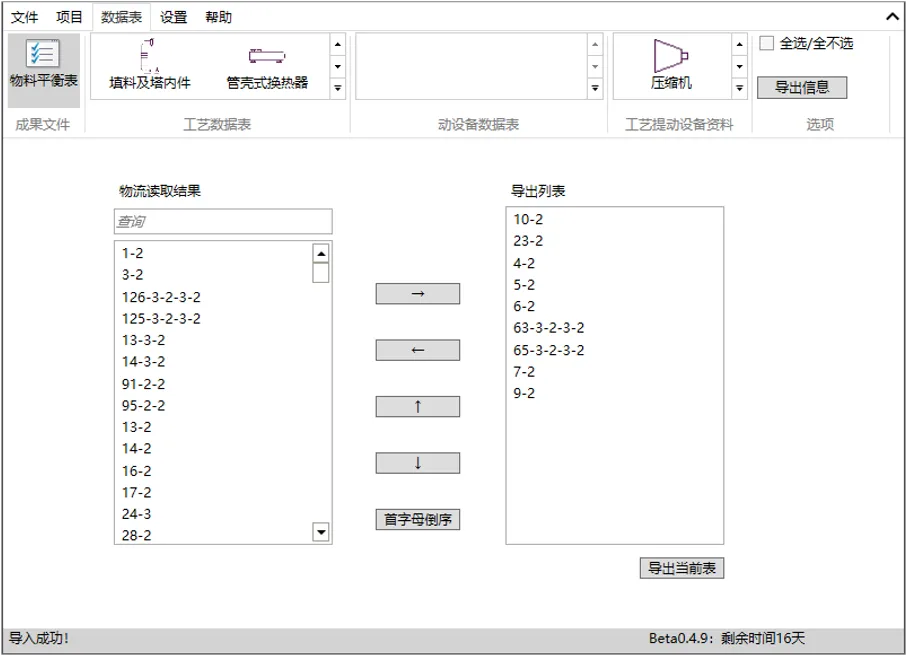Open the 物料平衡表 material balance icon

[x=43, y=69]
